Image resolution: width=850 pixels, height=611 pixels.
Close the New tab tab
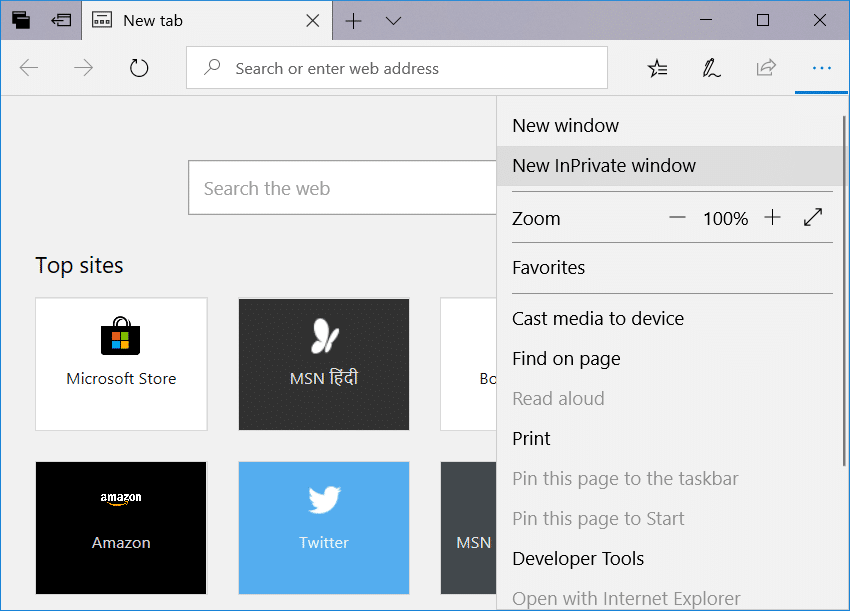[312, 20]
